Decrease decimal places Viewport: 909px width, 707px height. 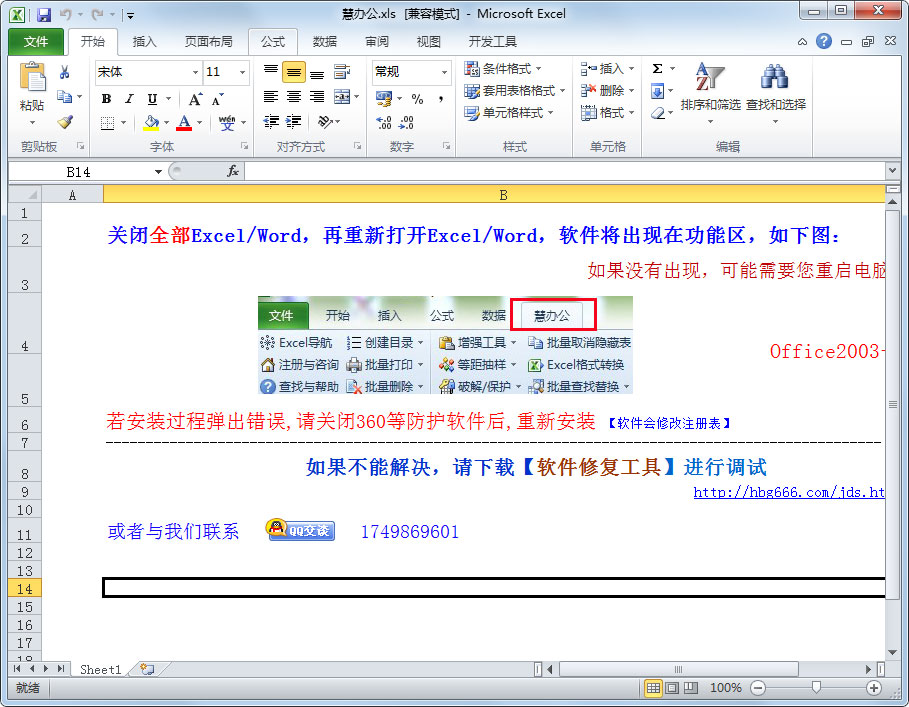(x=407, y=122)
